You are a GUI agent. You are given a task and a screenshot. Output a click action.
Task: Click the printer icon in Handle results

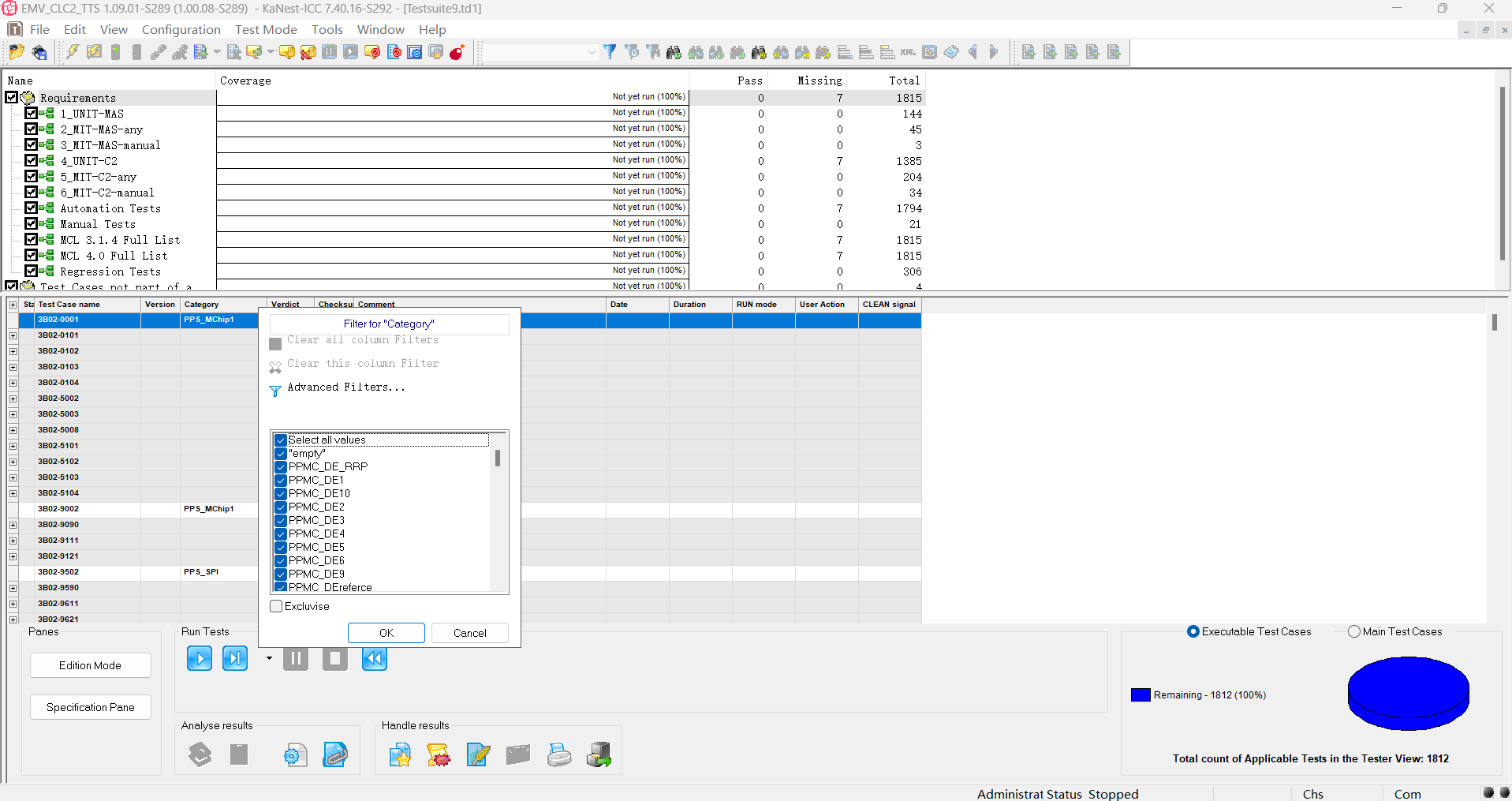[x=559, y=754]
